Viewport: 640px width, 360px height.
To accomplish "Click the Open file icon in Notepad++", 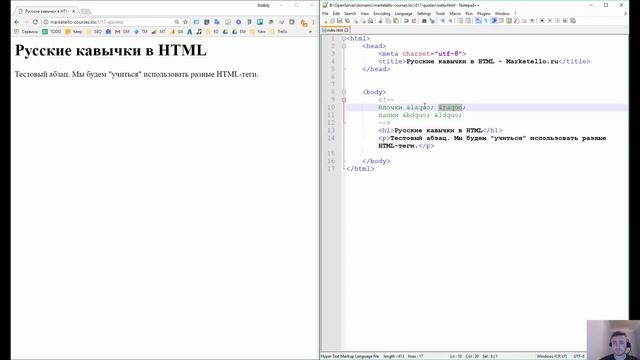I will pos(332,21).
